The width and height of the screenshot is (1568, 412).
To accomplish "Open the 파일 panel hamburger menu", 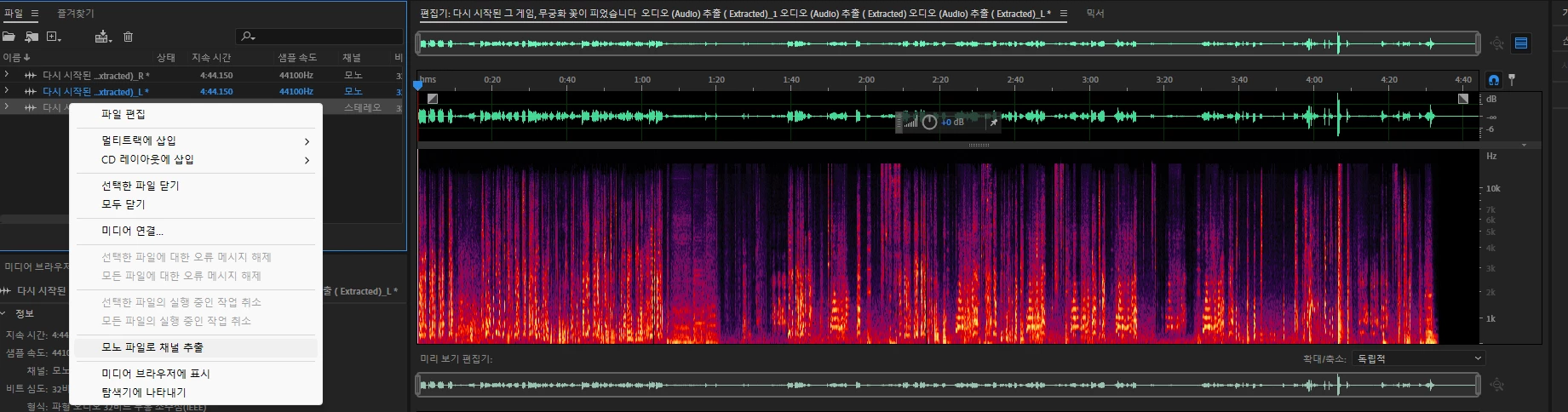I will point(35,14).
